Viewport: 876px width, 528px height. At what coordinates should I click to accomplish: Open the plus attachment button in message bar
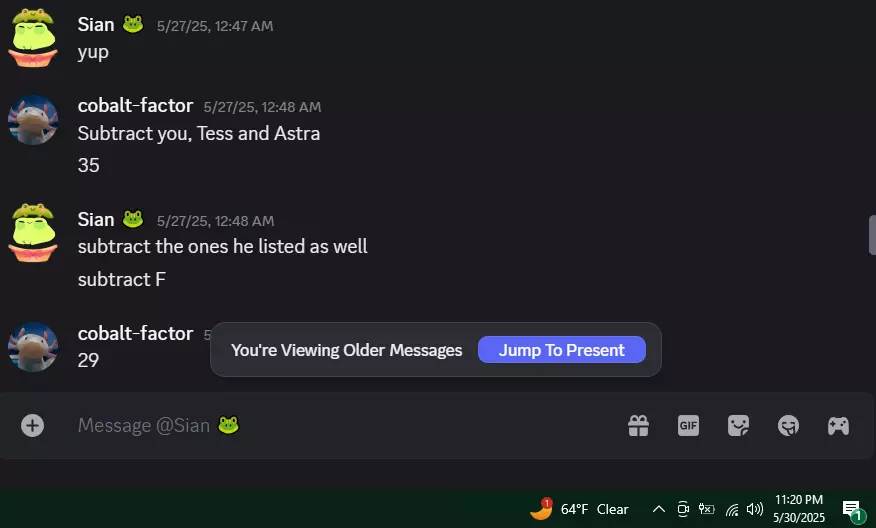click(32, 425)
